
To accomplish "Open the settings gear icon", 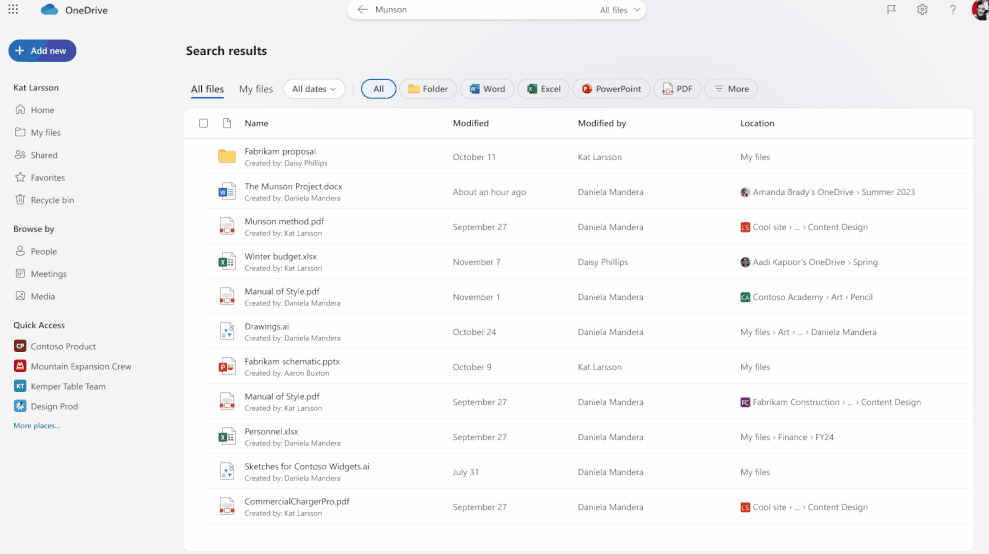I will click(922, 9).
